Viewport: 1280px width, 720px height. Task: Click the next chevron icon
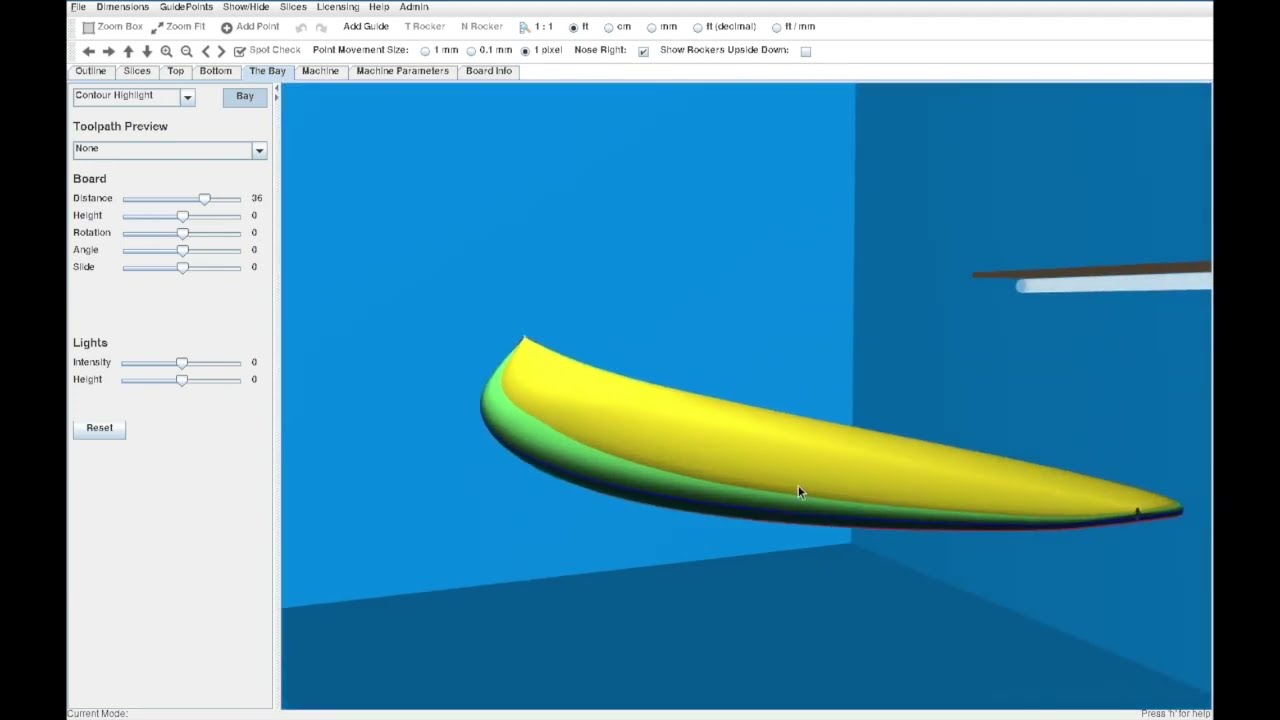point(222,51)
